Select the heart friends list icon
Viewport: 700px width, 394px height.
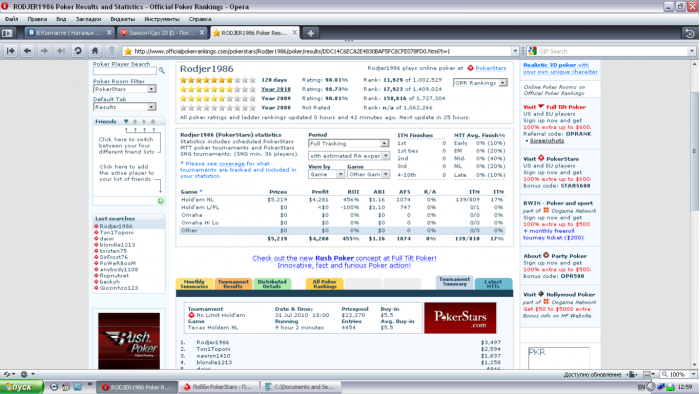click(x=126, y=121)
